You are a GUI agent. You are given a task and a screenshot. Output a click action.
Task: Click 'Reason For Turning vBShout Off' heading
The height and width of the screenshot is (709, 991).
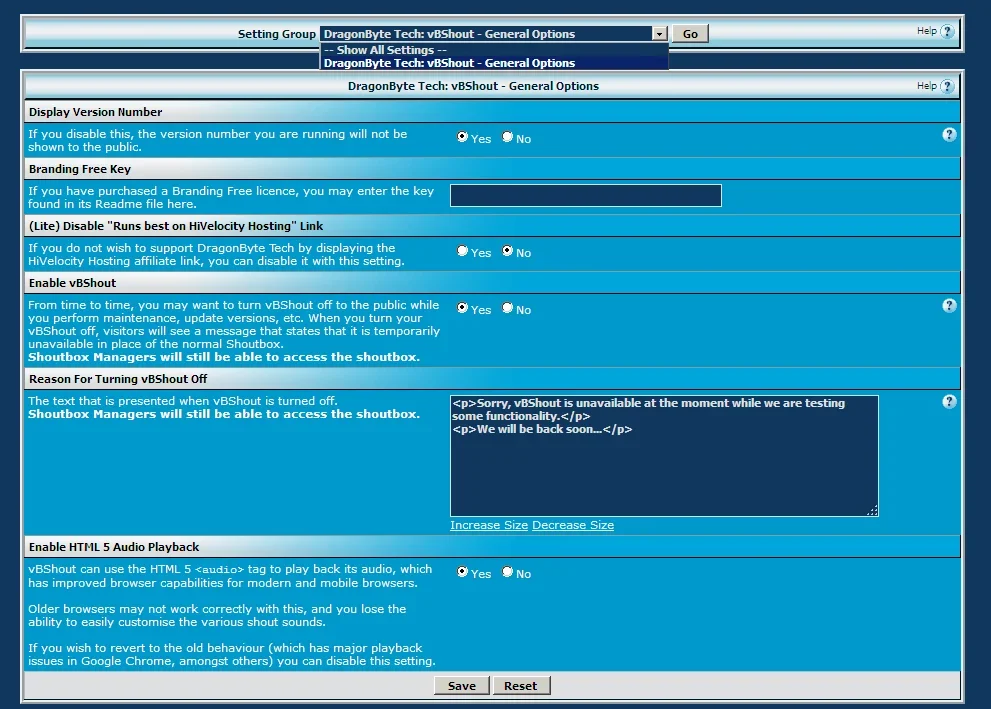[x=118, y=379]
